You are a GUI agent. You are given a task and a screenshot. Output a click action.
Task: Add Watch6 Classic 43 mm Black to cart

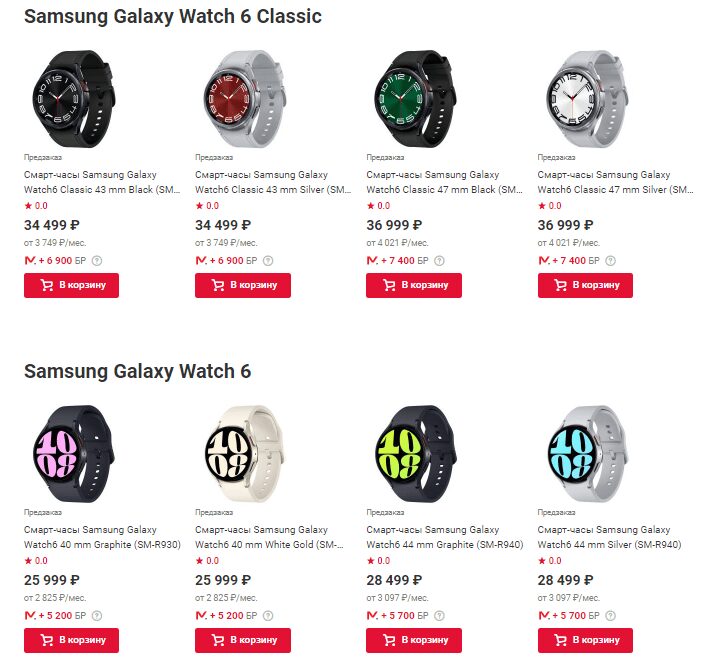(71, 285)
